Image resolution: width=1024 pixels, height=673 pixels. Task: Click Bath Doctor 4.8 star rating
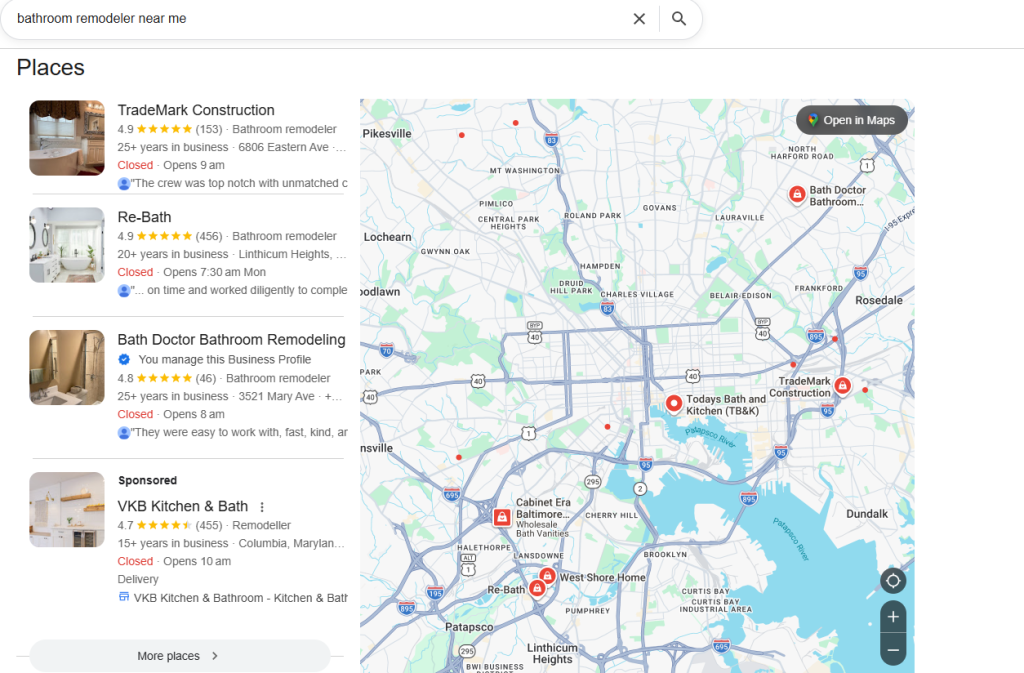pos(165,379)
